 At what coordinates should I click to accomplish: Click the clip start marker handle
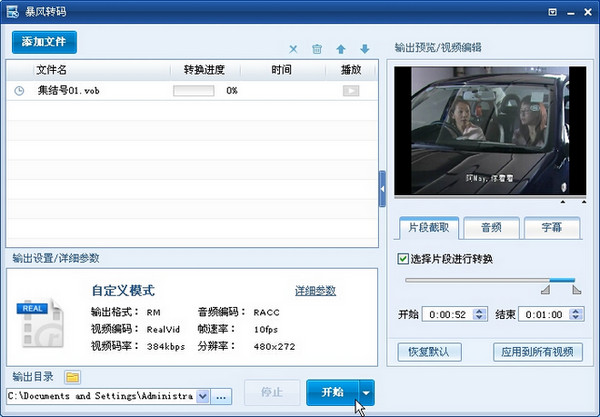546,290
